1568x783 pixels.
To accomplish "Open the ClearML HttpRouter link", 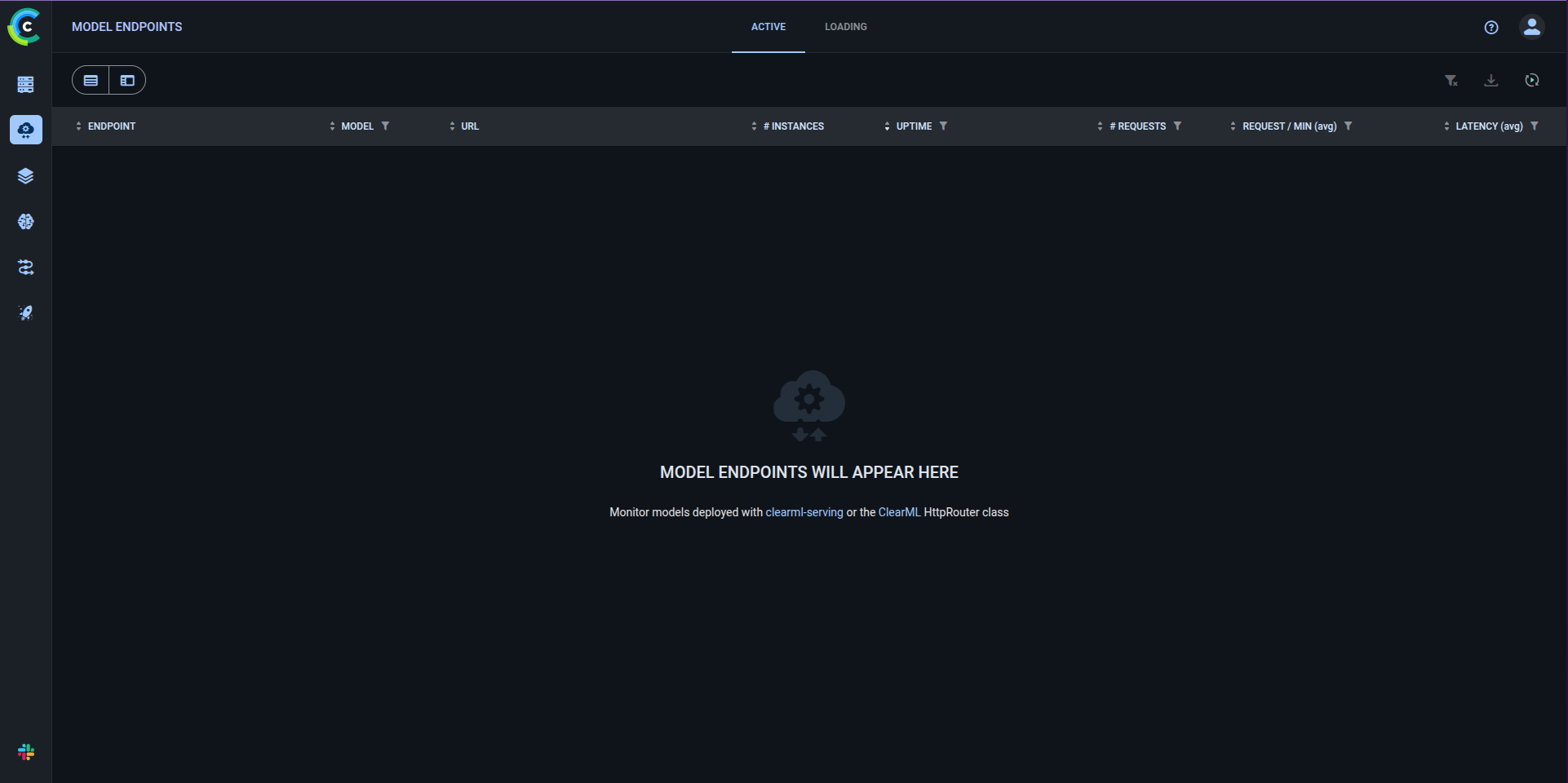I will tap(899, 512).
